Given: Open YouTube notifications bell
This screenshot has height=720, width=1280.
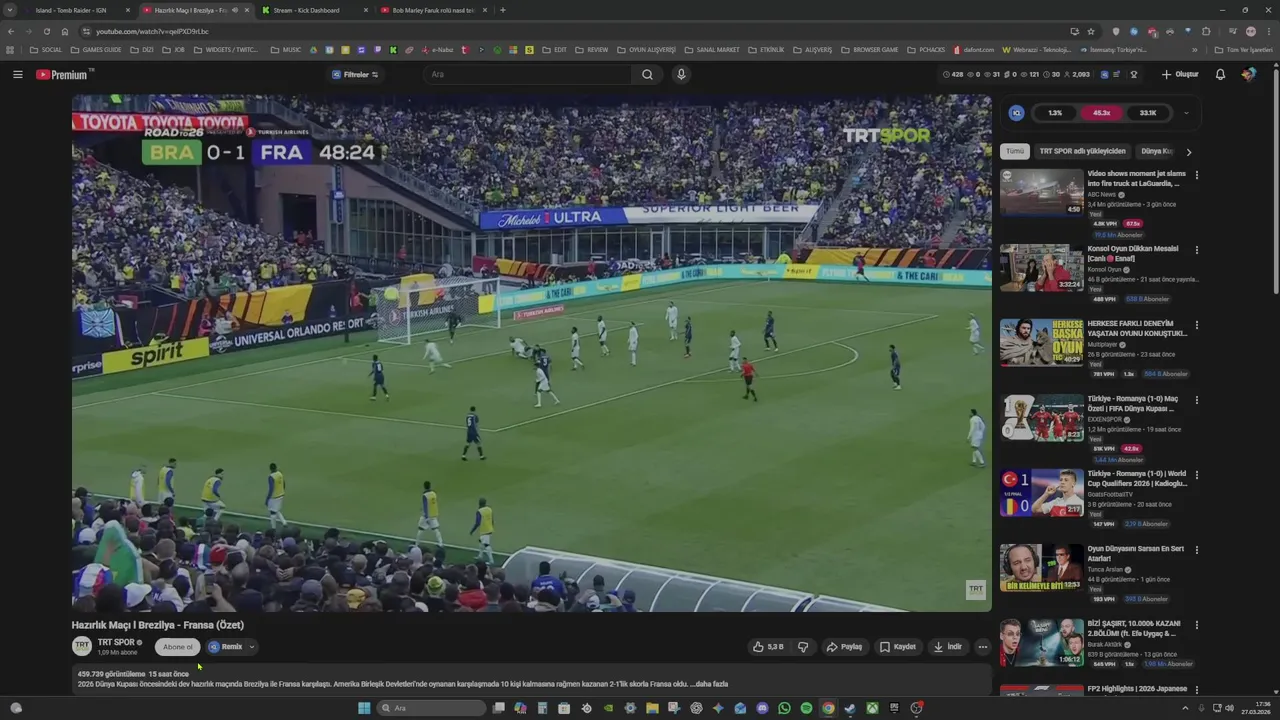Looking at the screenshot, I should pos(1220,74).
